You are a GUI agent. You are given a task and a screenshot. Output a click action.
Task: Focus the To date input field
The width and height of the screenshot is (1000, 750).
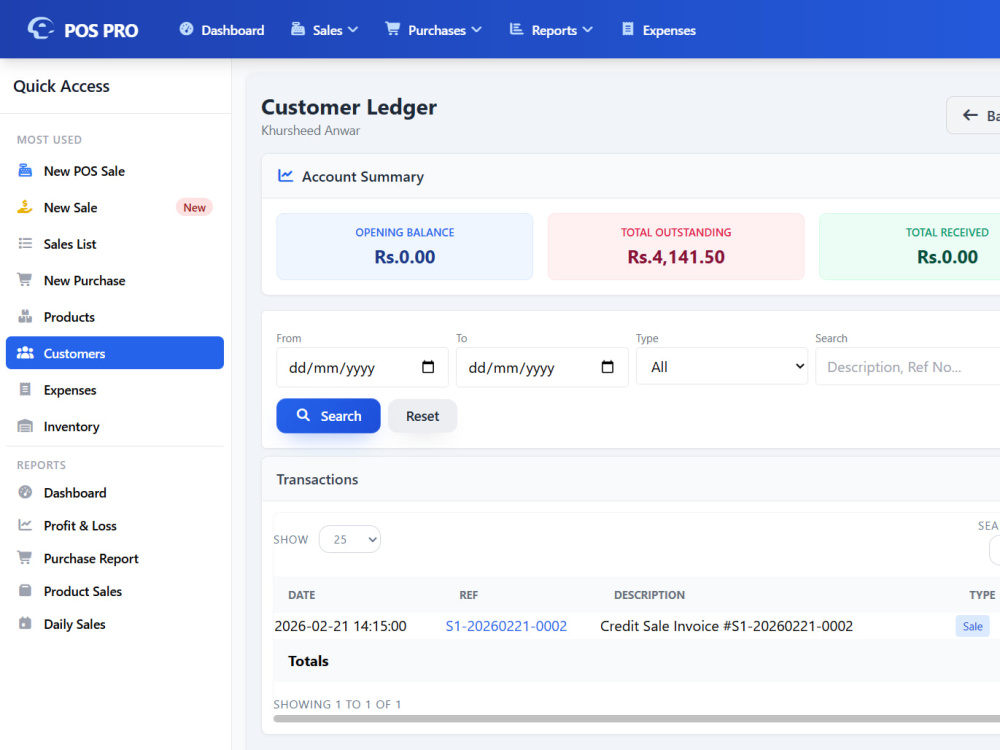[x=542, y=367]
